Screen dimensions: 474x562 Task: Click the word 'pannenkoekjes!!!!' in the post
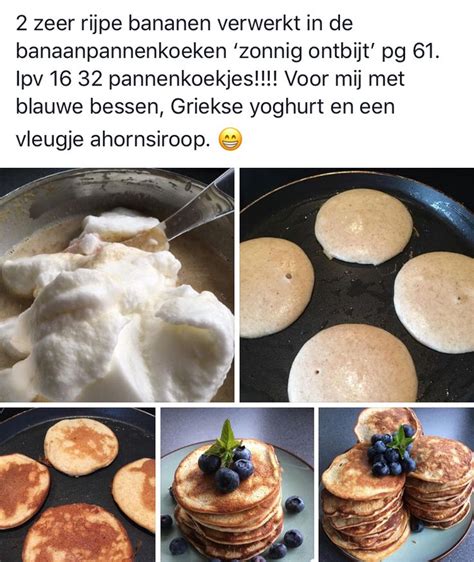[193, 79]
